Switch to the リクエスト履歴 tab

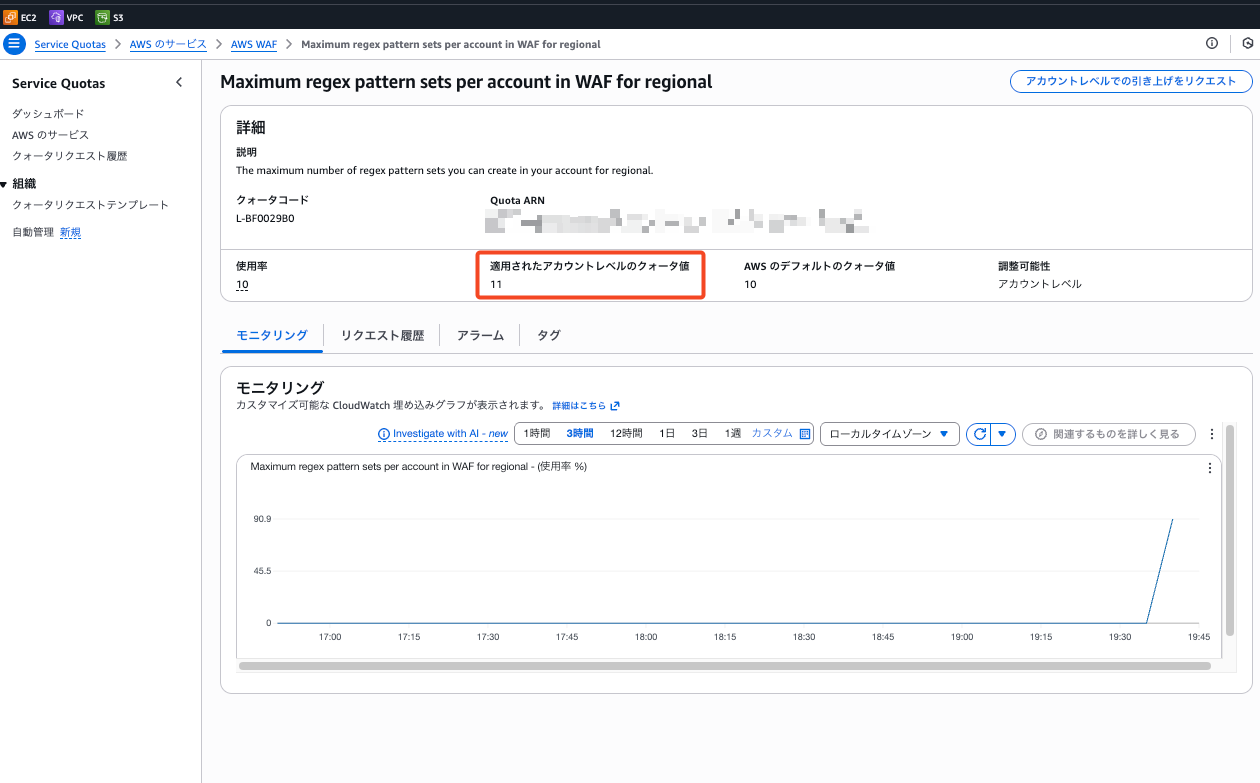[382, 336]
